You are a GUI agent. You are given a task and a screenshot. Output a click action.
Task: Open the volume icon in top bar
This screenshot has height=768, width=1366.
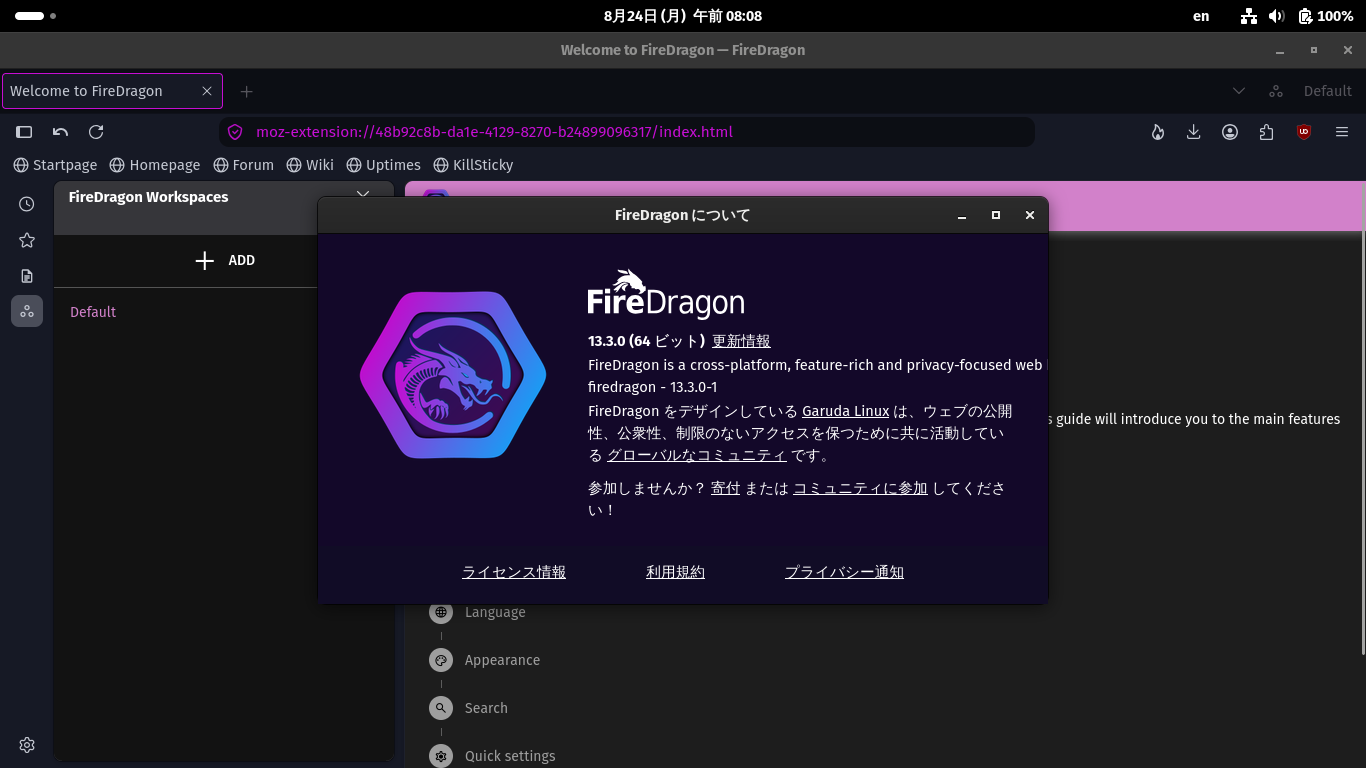click(x=1276, y=16)
